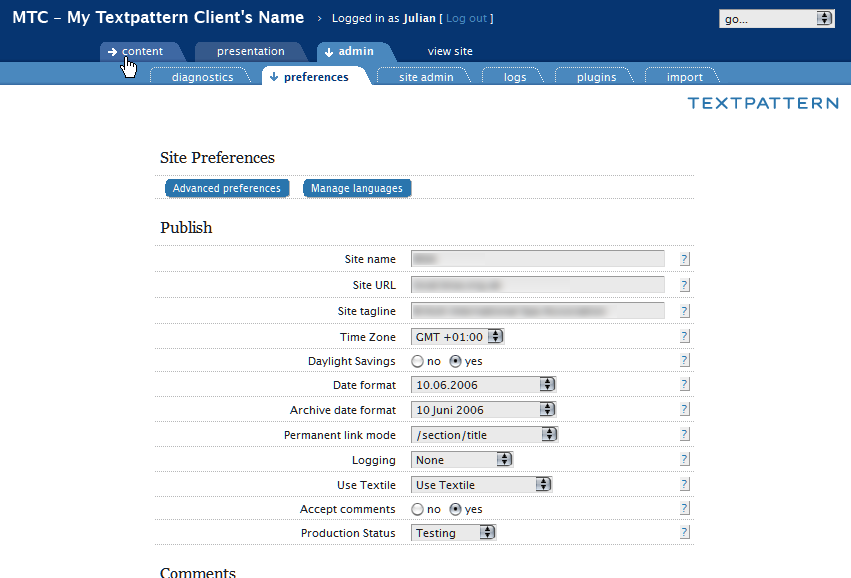Open help for Site name
Viewport: 851px width, 578px height.
tap(684, 259)
